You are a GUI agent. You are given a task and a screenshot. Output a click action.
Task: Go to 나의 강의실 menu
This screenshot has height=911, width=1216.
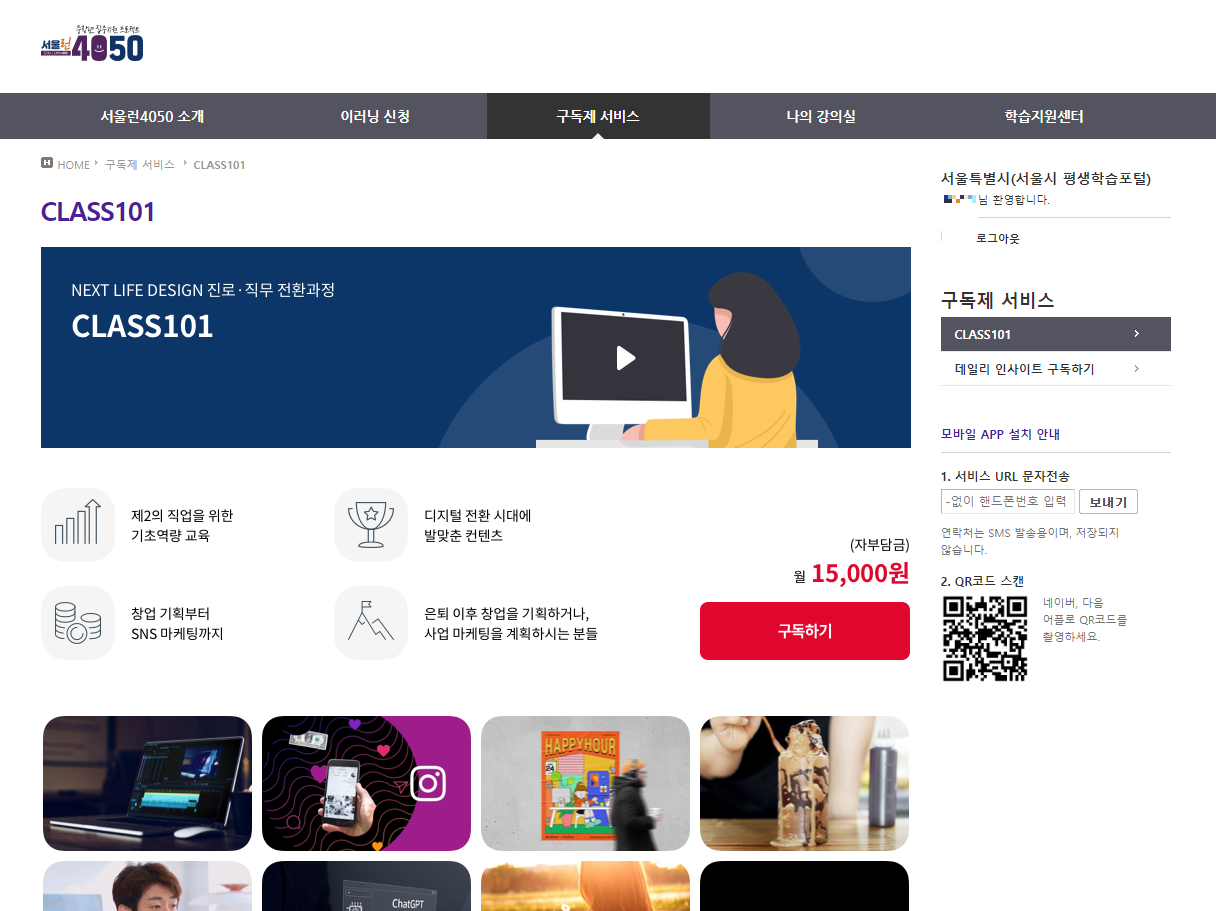(x=821, y=116)
